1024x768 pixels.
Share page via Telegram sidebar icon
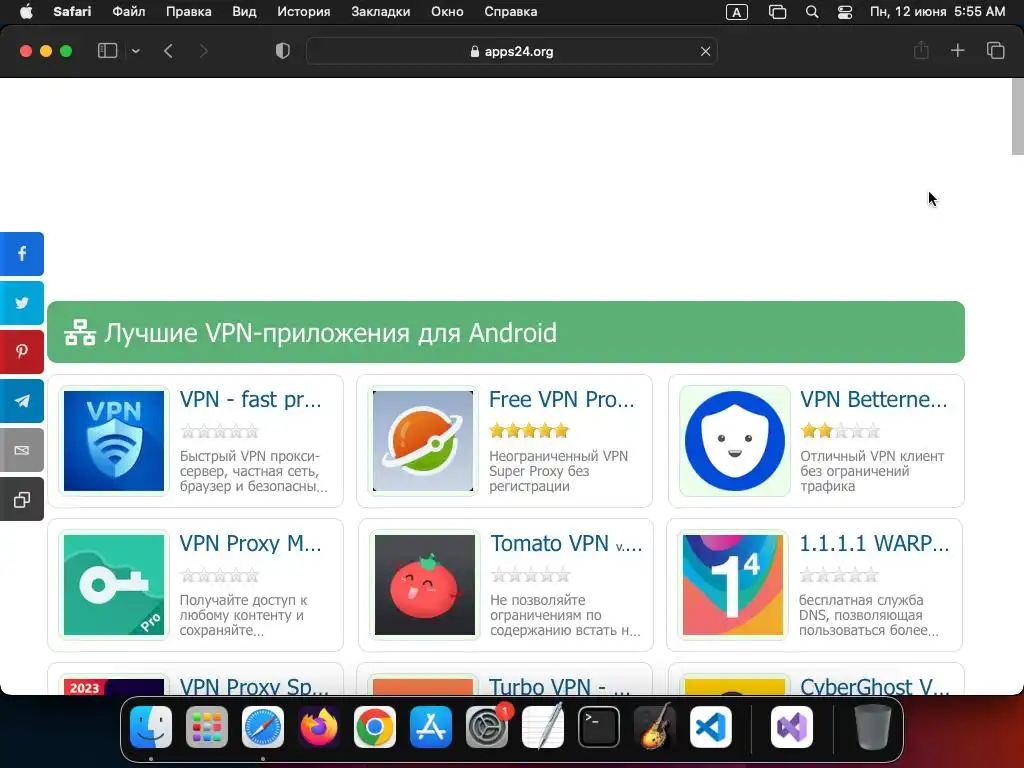(x=22, y=401)
